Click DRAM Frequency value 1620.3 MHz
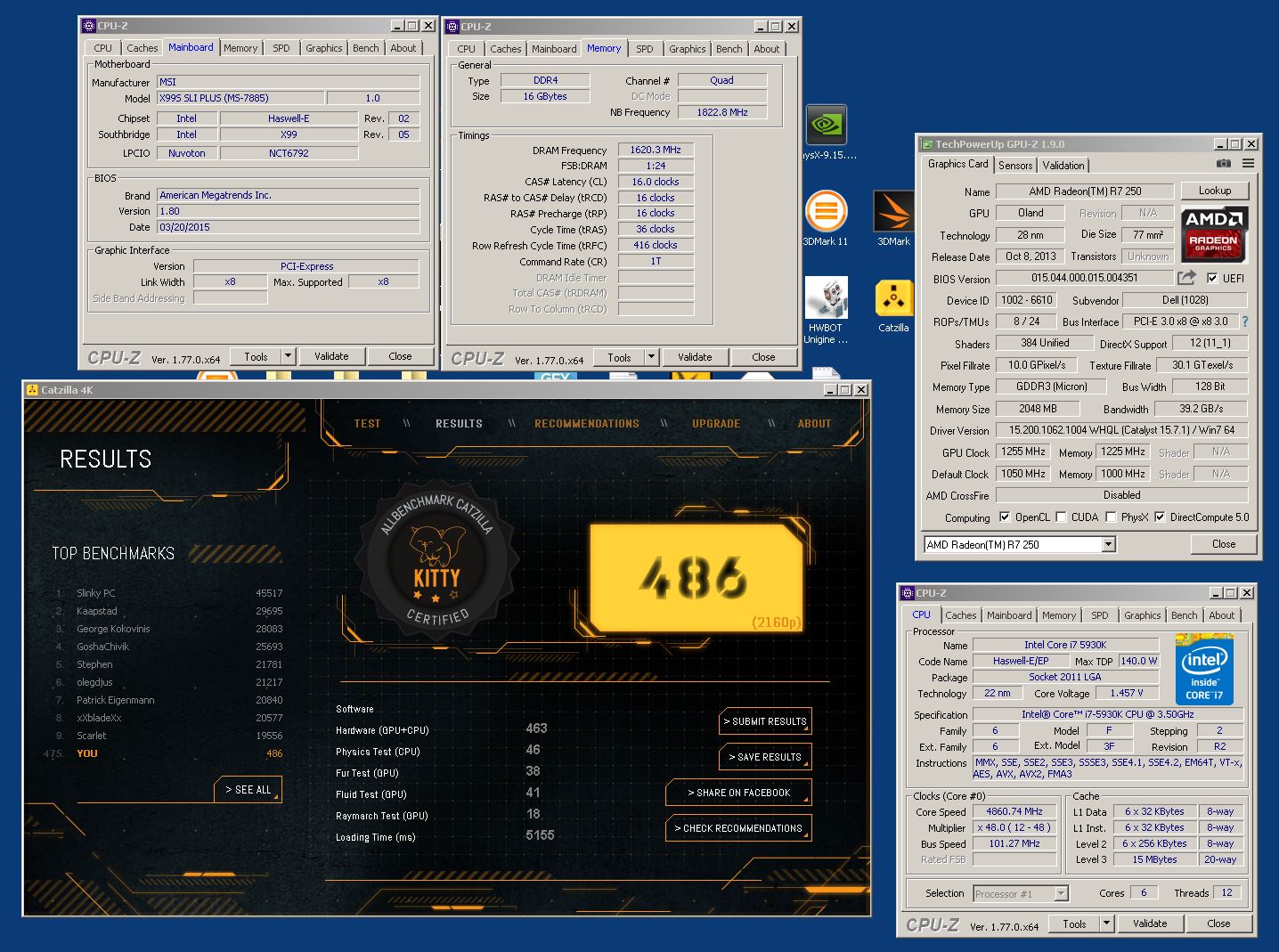Screen dimensions: 1279x952 coord(656,151)
